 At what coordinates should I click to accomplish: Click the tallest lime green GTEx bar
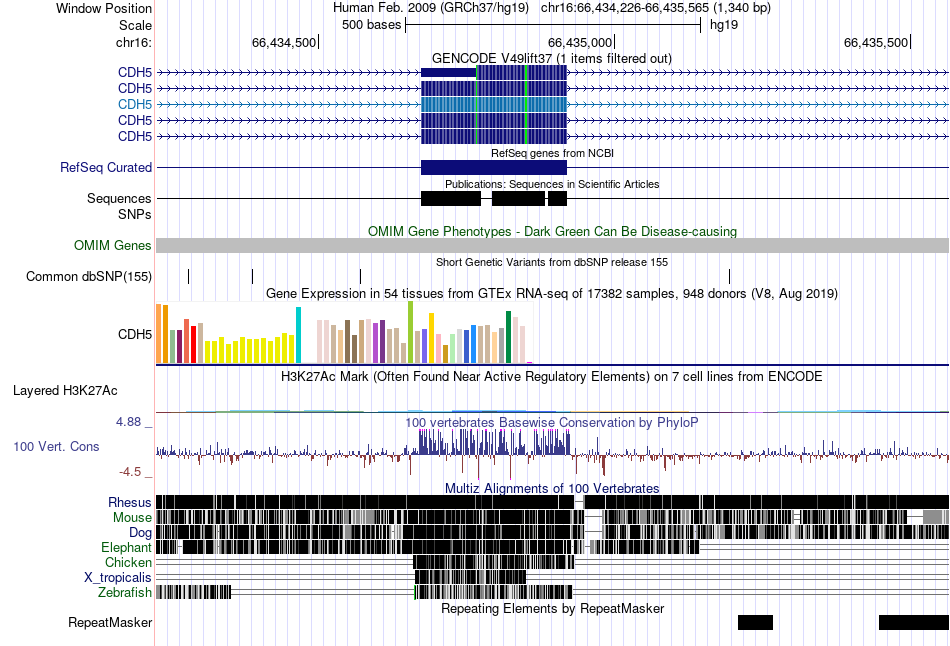tap(410, 332)
